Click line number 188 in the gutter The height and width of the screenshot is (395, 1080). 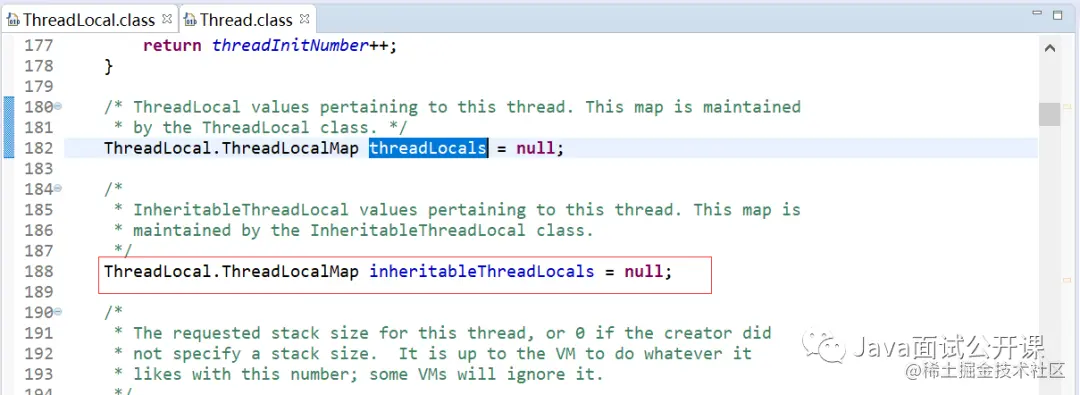tap(39, 272)
